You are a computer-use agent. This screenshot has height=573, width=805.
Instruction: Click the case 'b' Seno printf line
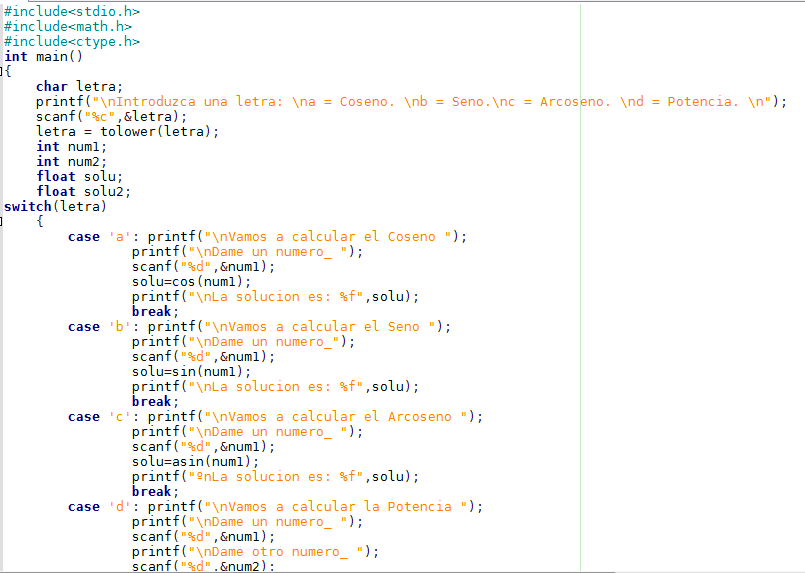click(259, 327)
